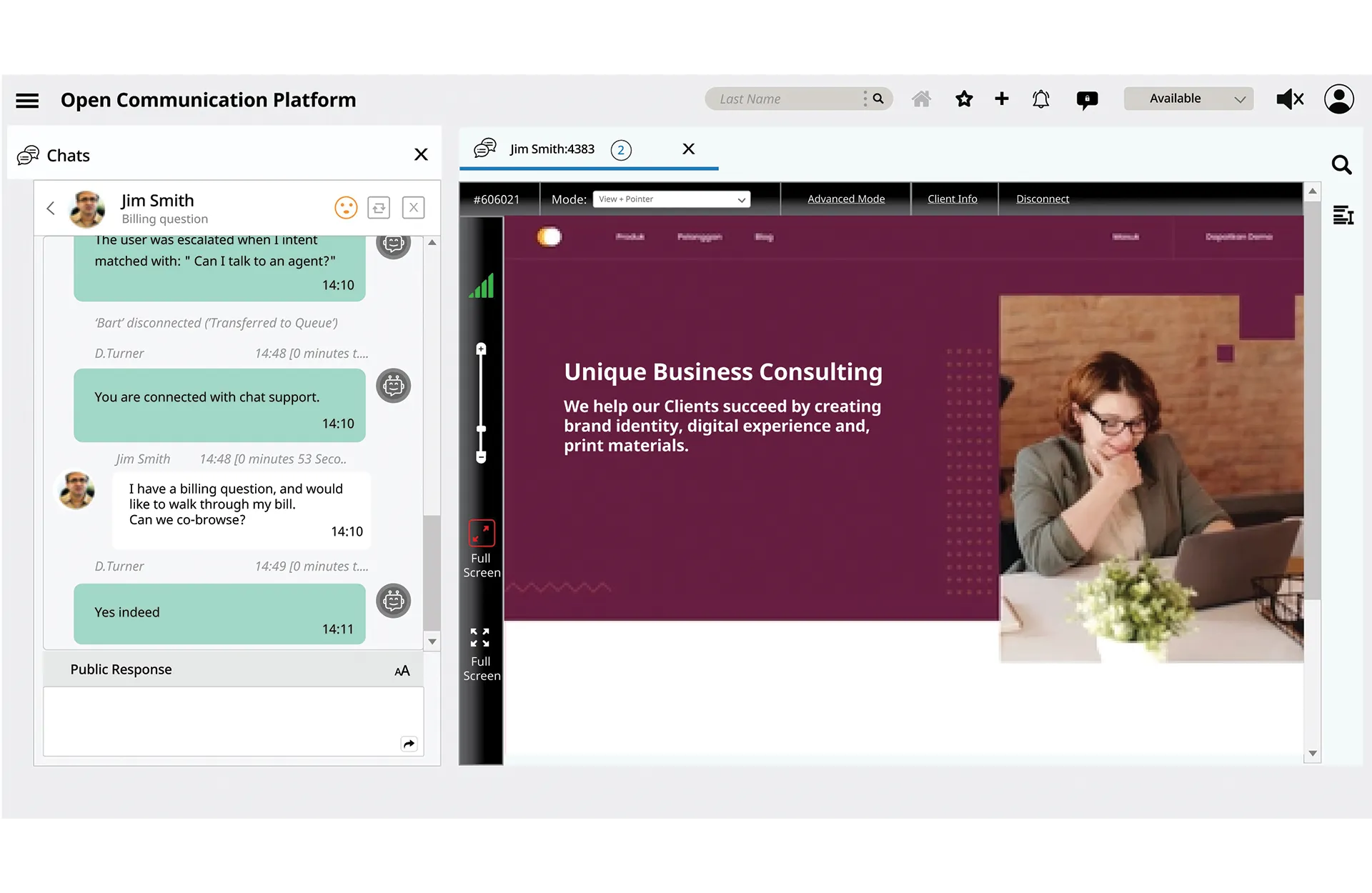Click the plus icon to add new
The width and height of the screenshot is (1372, 893).
tap(1002, 99)
